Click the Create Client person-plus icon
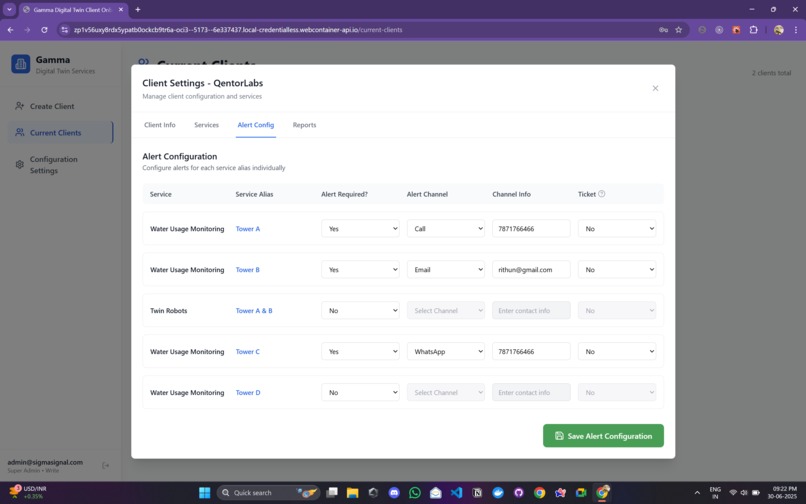The image size is (806, 504). click(x=20, y=106)
